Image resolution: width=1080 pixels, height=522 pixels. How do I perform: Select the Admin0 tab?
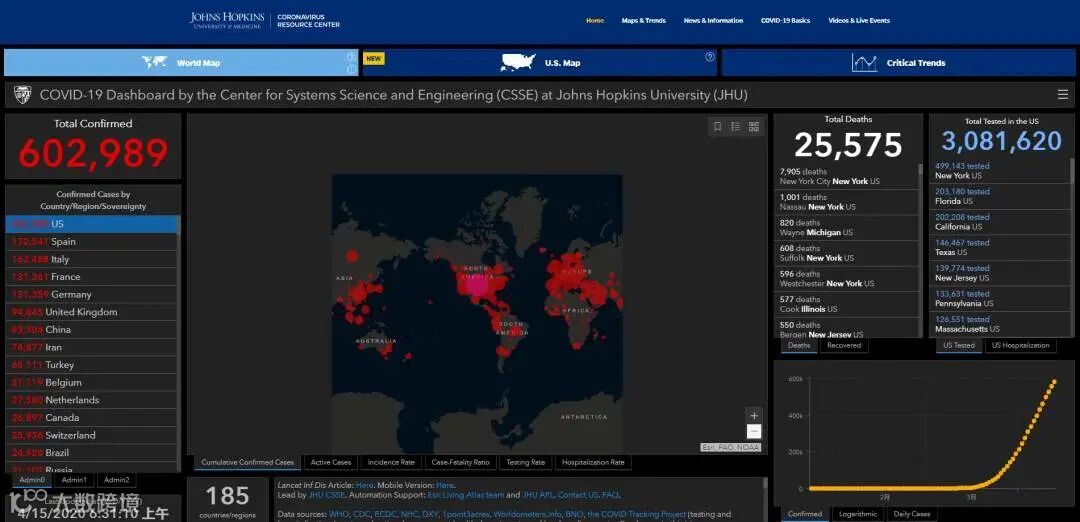(x=32, y=480)
